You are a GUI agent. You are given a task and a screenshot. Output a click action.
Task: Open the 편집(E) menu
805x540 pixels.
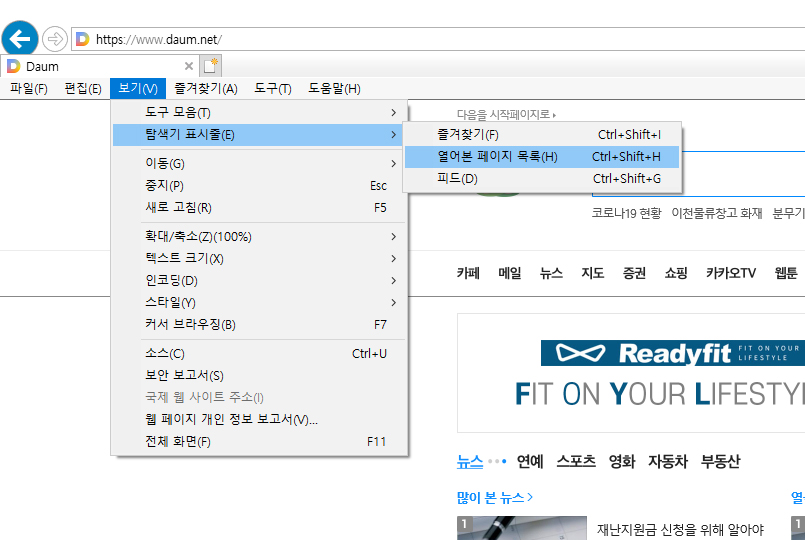tap(83, 88)
